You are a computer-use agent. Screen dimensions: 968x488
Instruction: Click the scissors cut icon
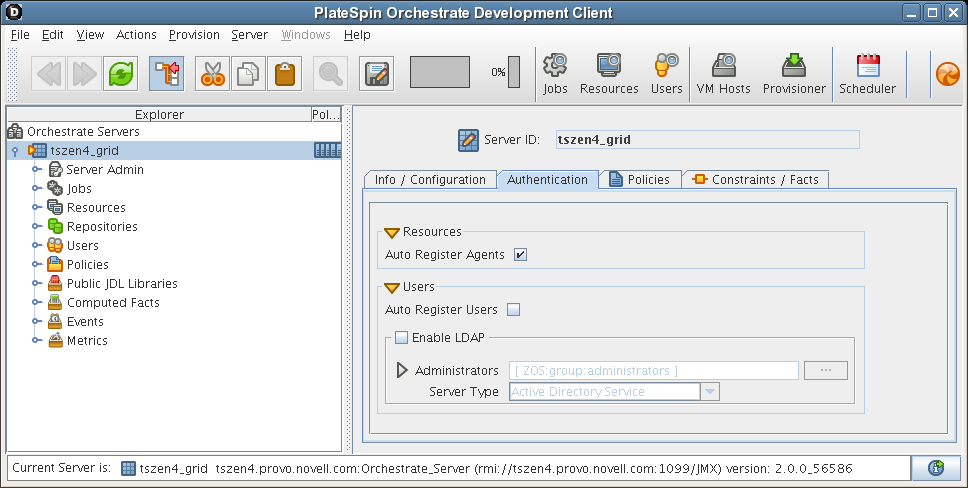(x=212, y=74)
